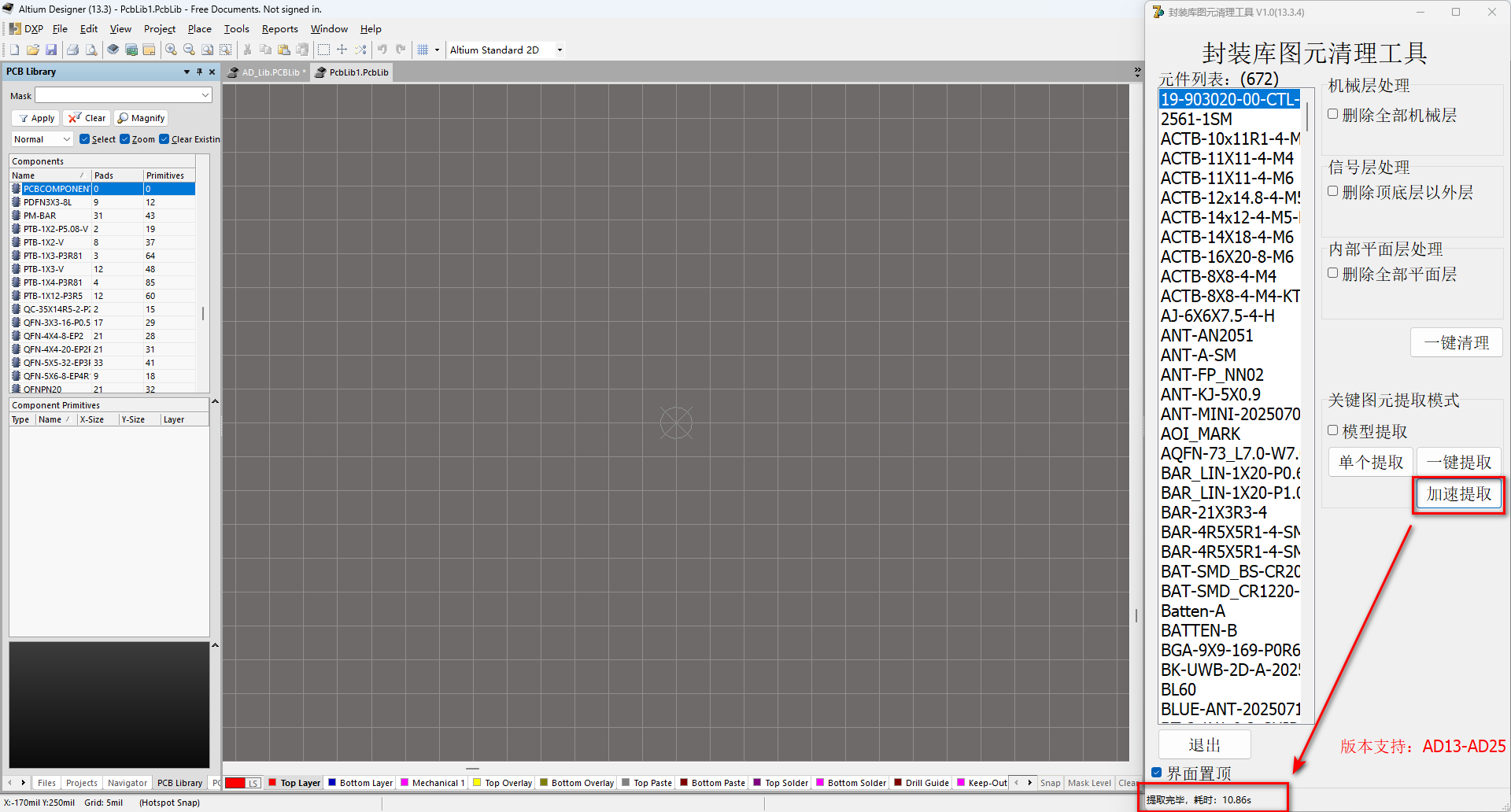Check 删除全部机械层 option
Screen dimensions: 1511x812
click(x=1333, y=114)
